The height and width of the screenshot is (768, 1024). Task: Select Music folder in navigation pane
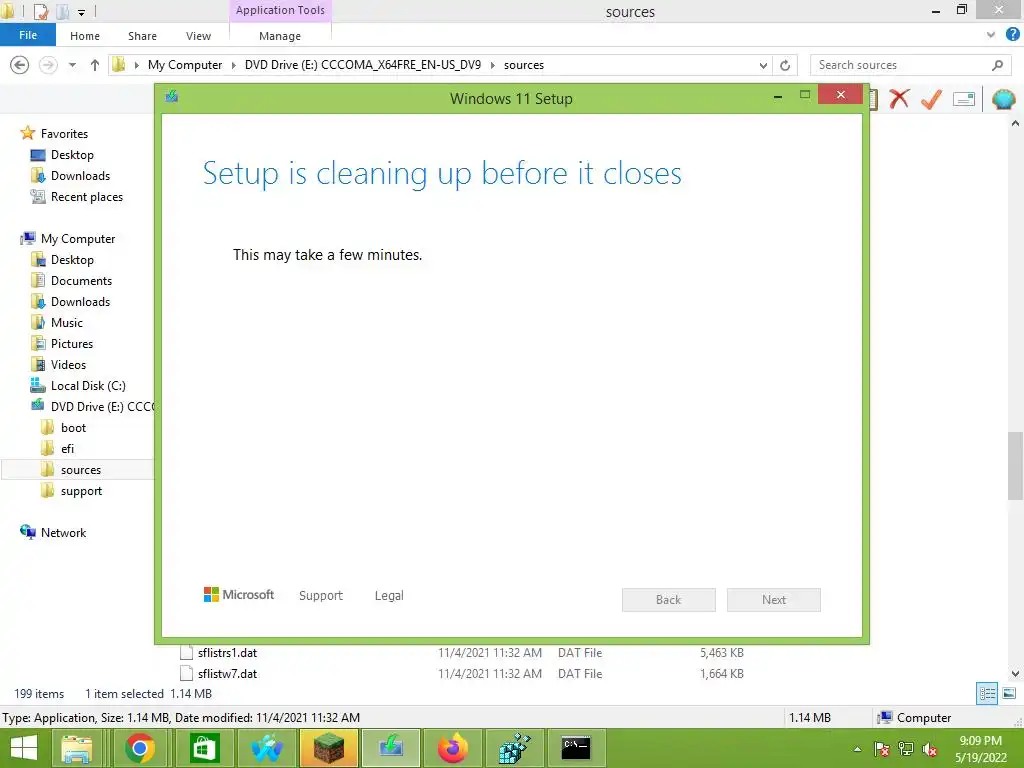67,323
